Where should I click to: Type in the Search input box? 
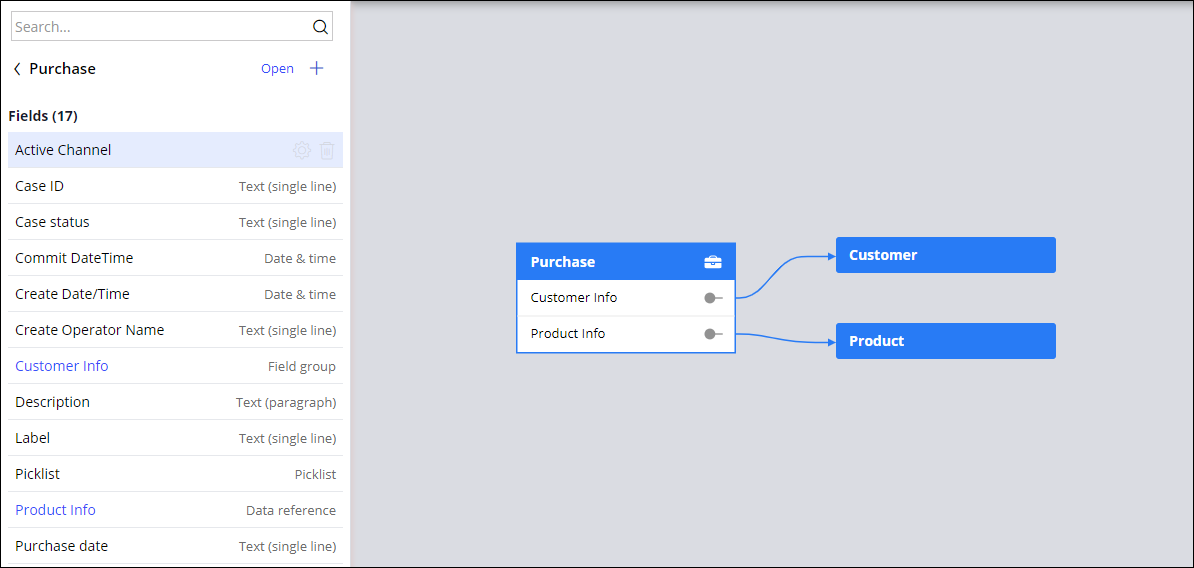point(160,27)
